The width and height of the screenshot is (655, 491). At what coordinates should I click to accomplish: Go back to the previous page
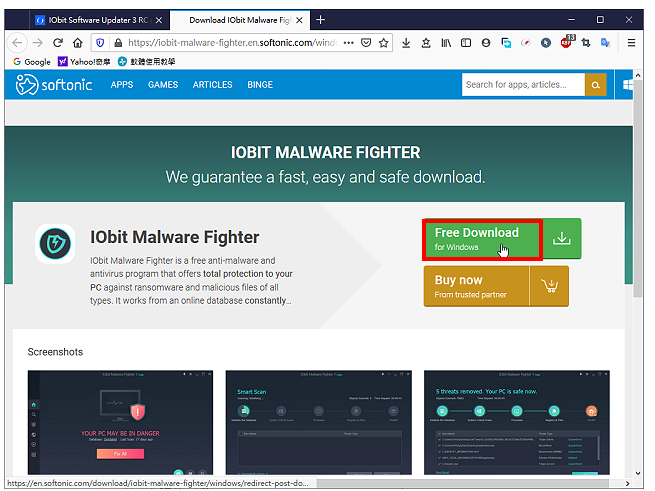pyautogui.click(x=17, y=43)
